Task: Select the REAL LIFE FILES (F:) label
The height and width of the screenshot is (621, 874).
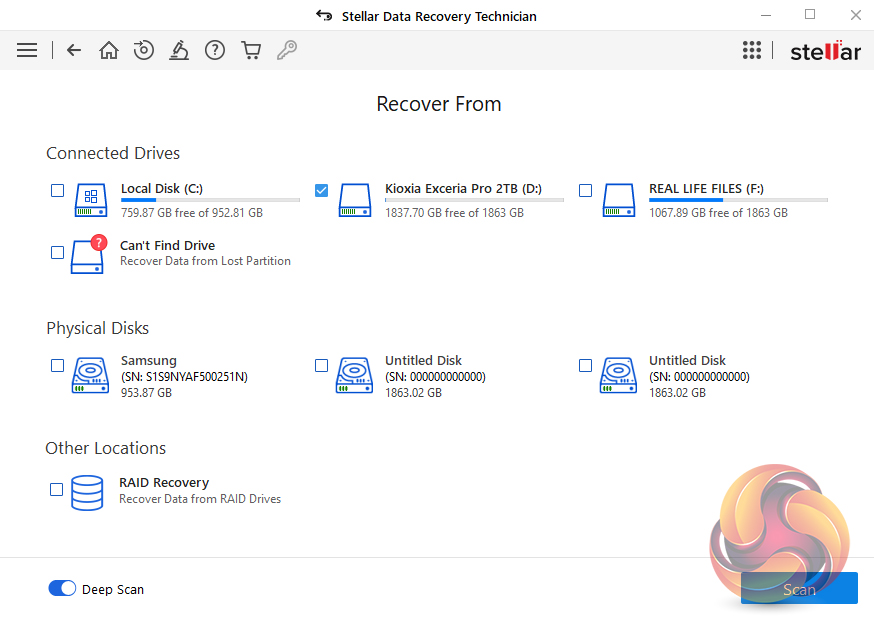Action: click(x=706, y=188)
